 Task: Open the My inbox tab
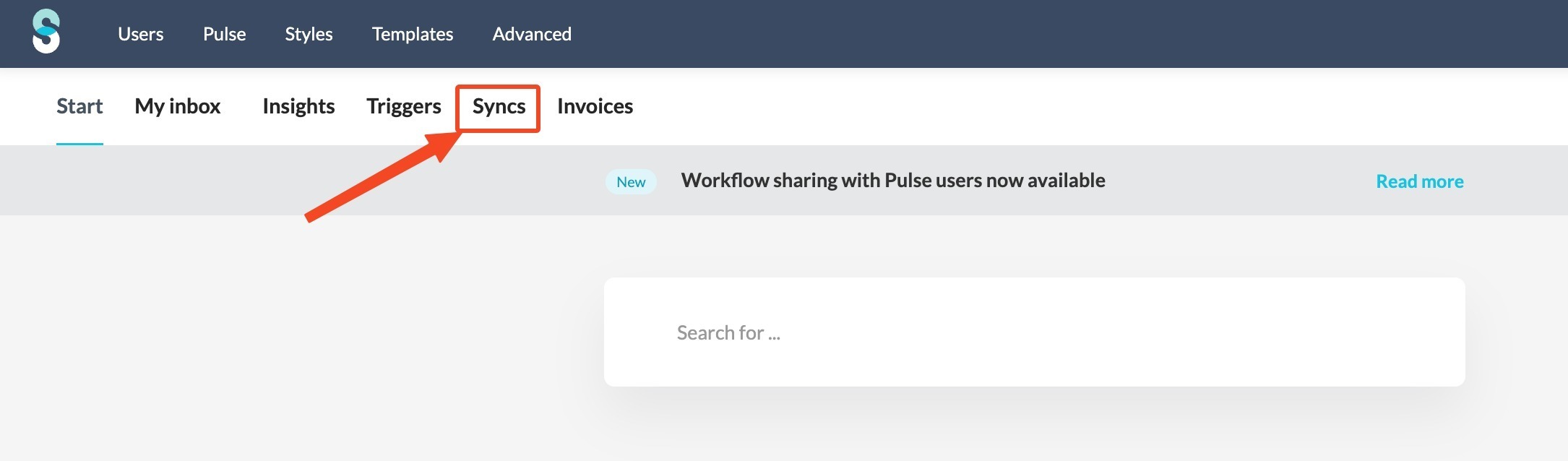click(x=178, y=106)
